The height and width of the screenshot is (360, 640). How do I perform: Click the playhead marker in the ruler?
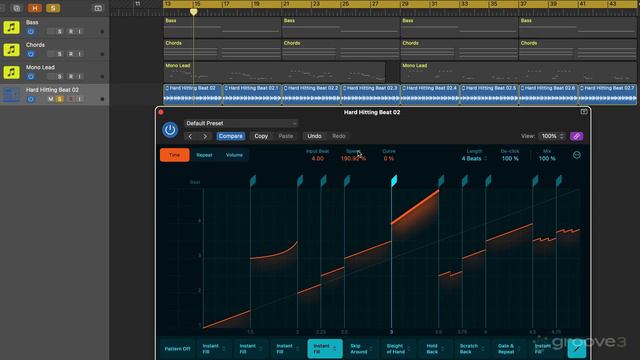point(193,12)
